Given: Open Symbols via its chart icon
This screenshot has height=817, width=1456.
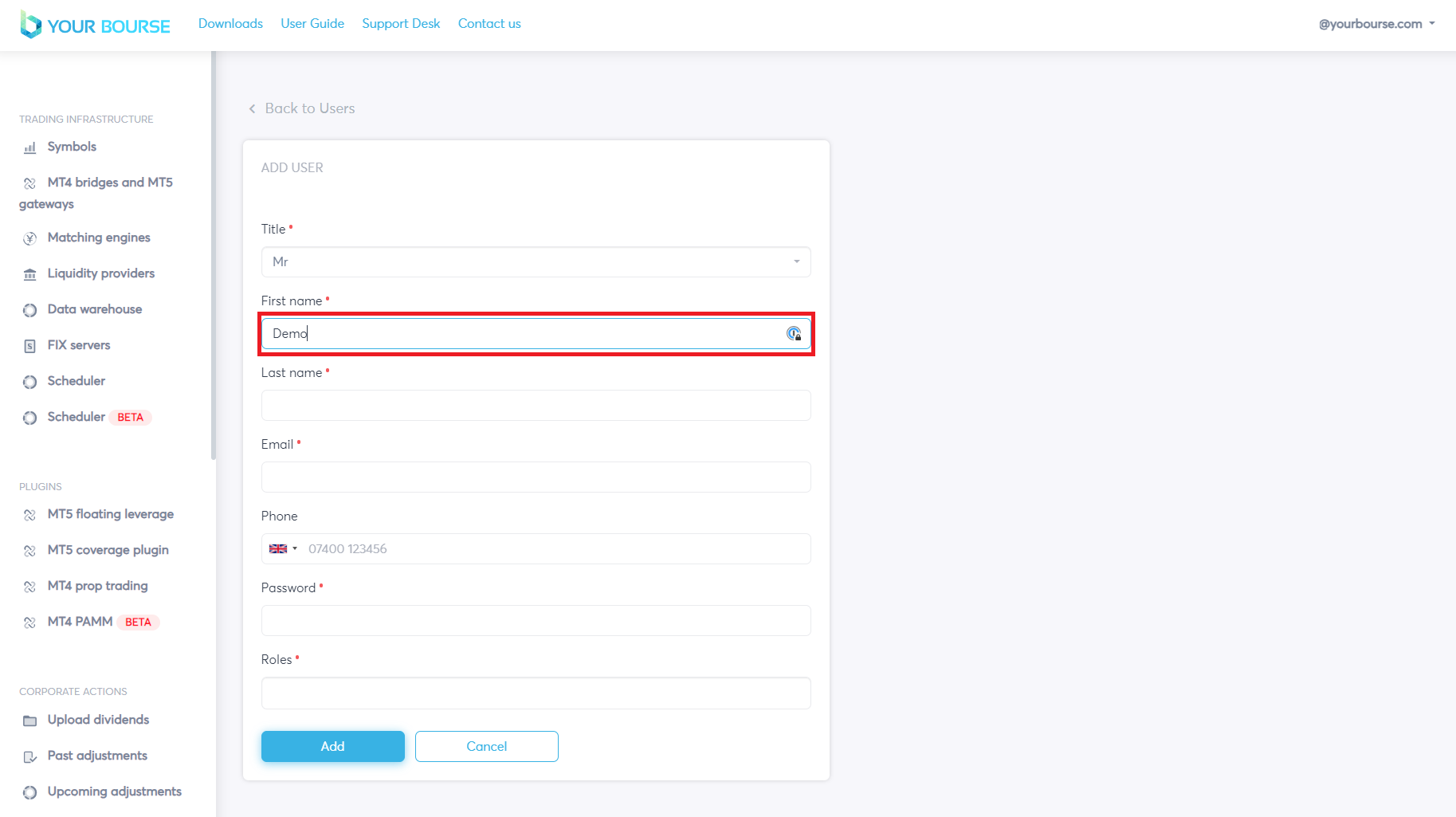Looking at the screenshot, I should pyautogui.click(x=29, y=147).
